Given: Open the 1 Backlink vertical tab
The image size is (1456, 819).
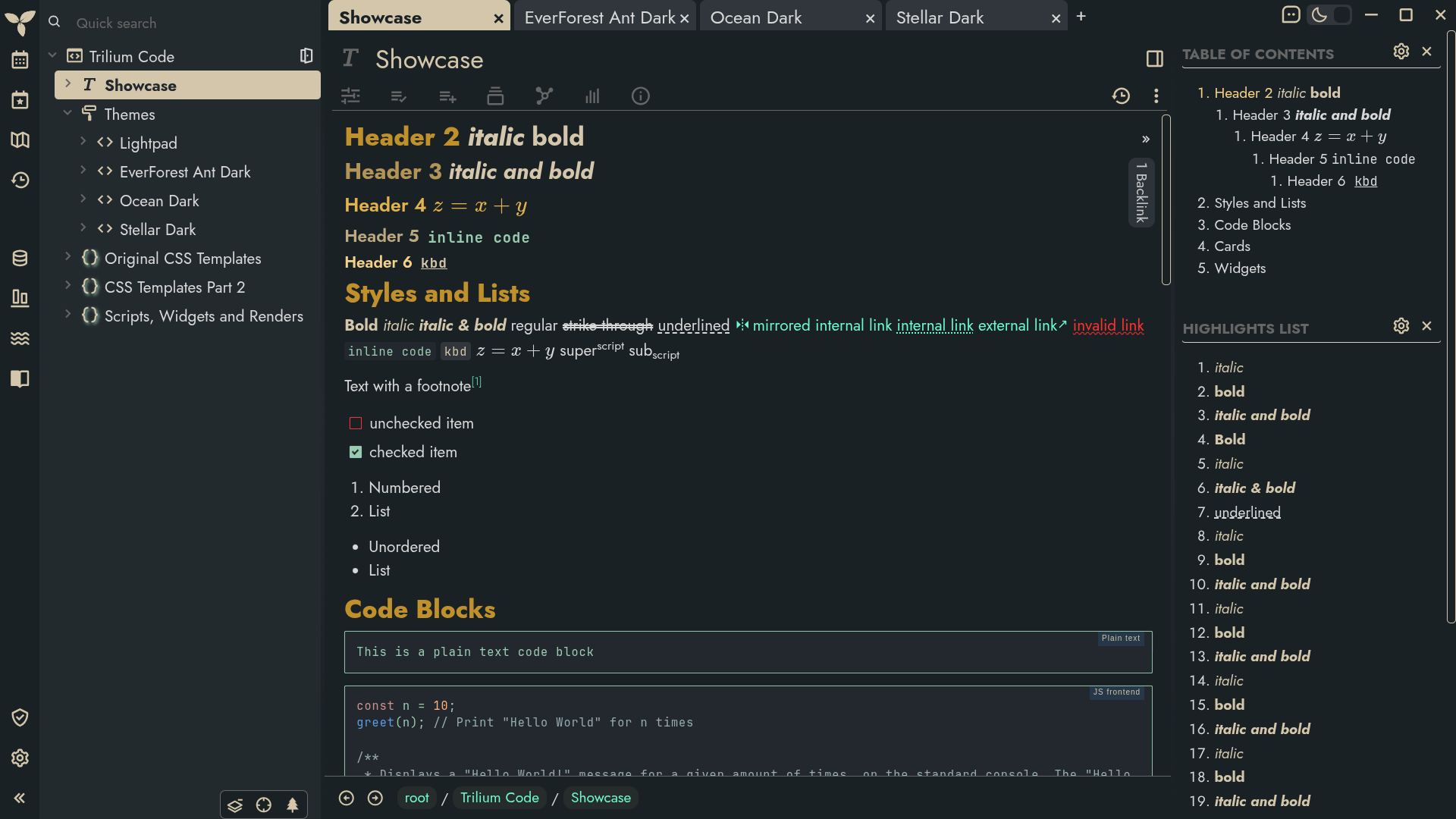Looking at the screenshot, I should pos(1141,193).
